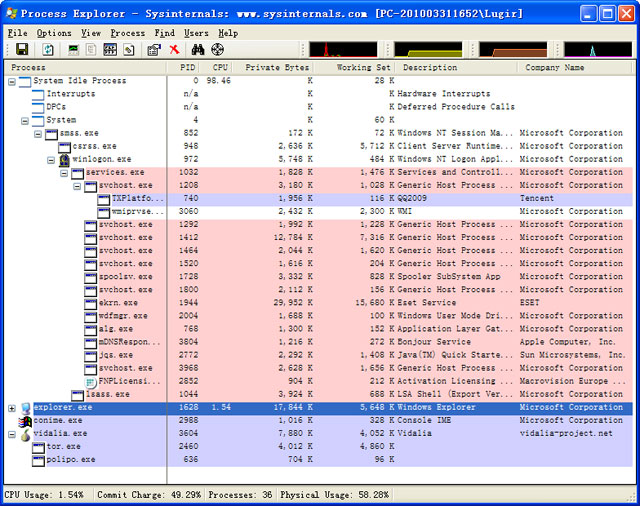640x506 pixels.
Task: Collapse the vidalia.exe tree node
Action: click(x=12, y=435)
